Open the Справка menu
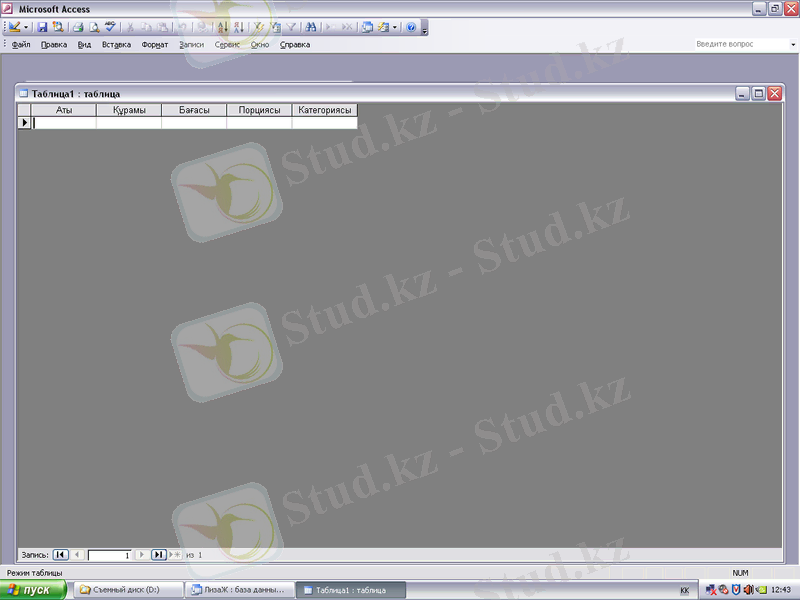This screenshot has width=800, height=600. point(295,45)
